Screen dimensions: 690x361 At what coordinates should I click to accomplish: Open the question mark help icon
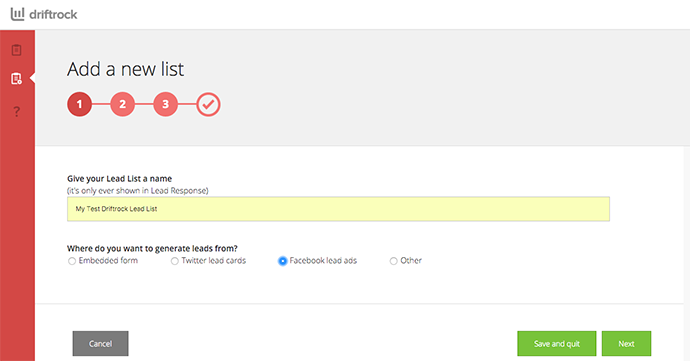click(17, 111)
